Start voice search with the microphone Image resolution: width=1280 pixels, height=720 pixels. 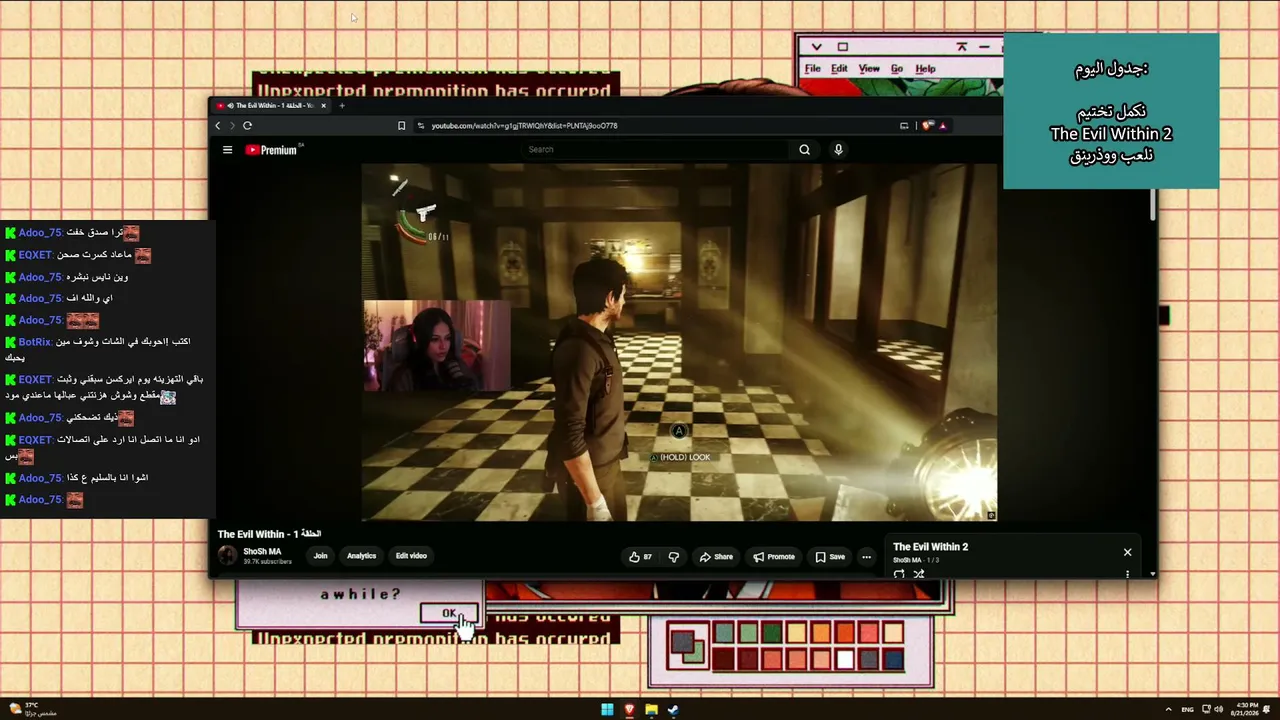click(x=838, y=150)
